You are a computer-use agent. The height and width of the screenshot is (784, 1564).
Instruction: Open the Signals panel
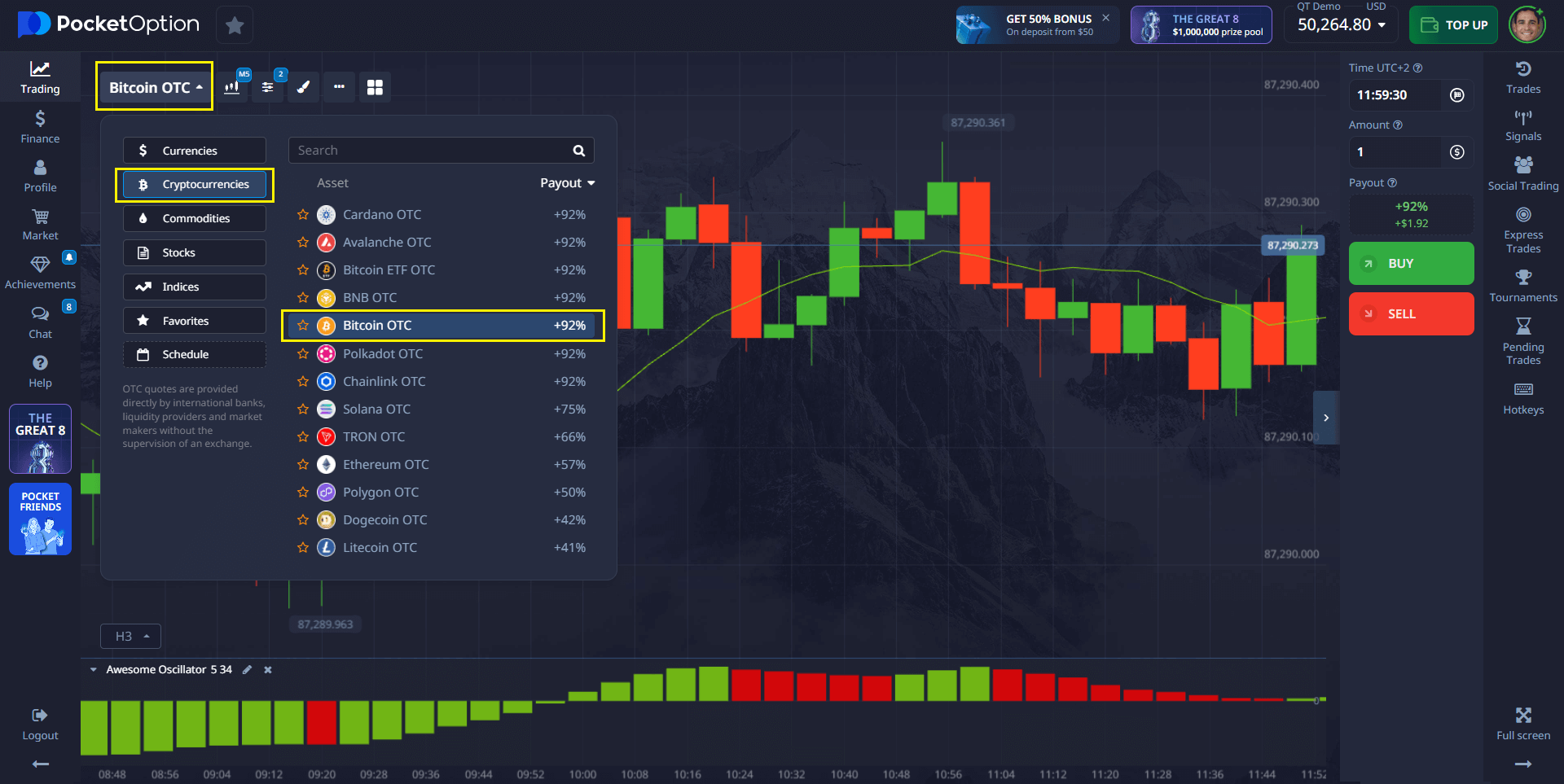coord(1522,125)
